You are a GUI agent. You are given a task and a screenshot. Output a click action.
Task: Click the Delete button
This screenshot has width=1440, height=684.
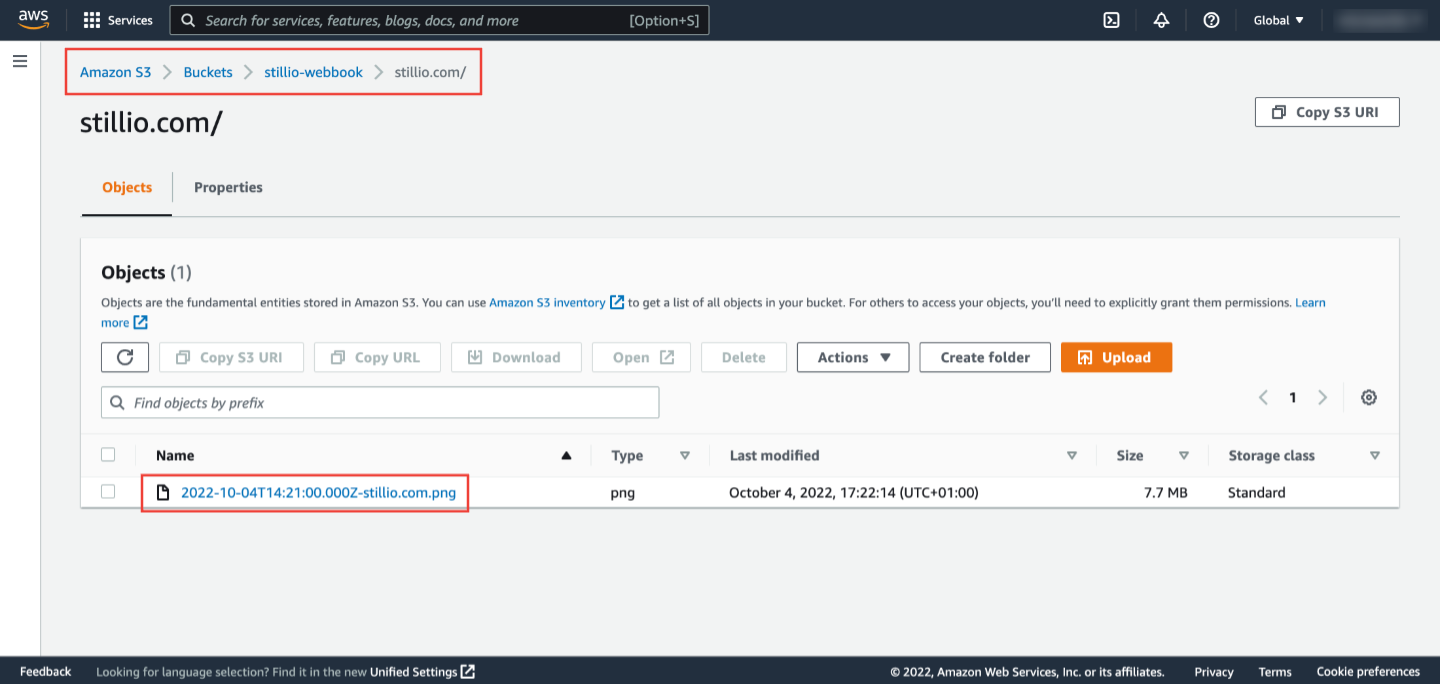pyautogui.click(x=744, y=357)
